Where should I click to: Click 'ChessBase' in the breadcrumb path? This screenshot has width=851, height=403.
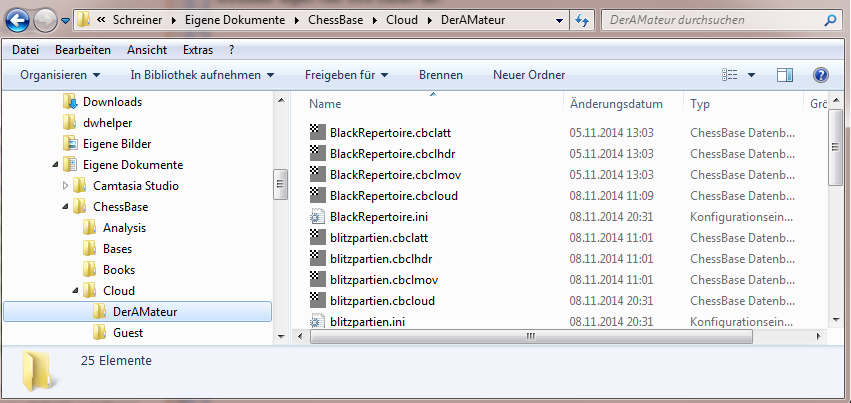pyautogui.click(x=336, y=21)
